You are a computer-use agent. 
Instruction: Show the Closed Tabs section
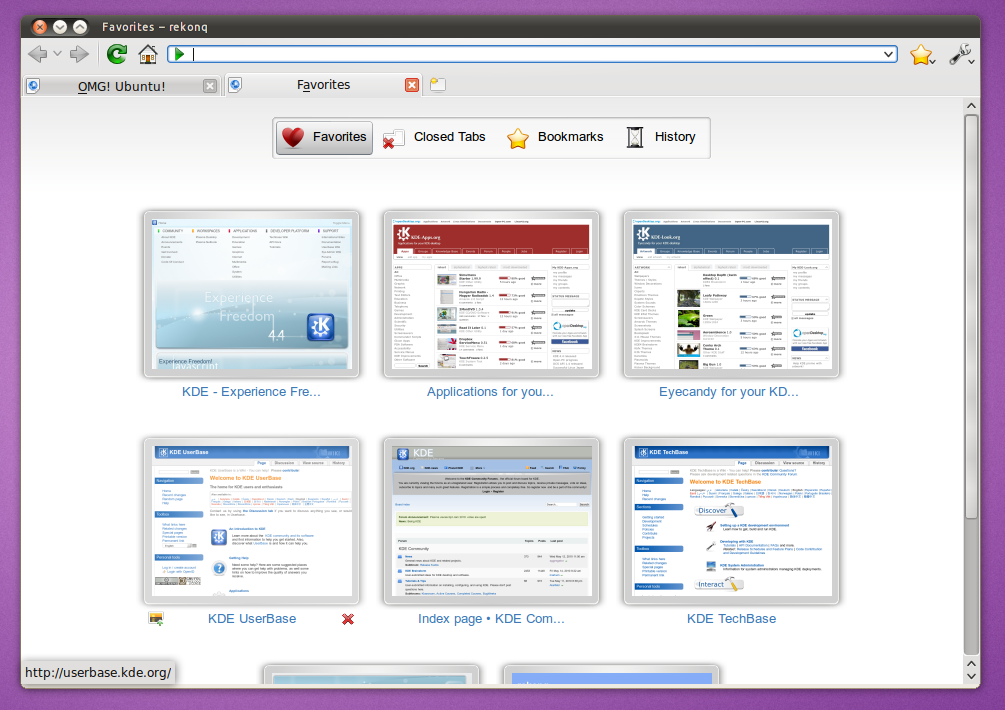click(x=435, y=137)
